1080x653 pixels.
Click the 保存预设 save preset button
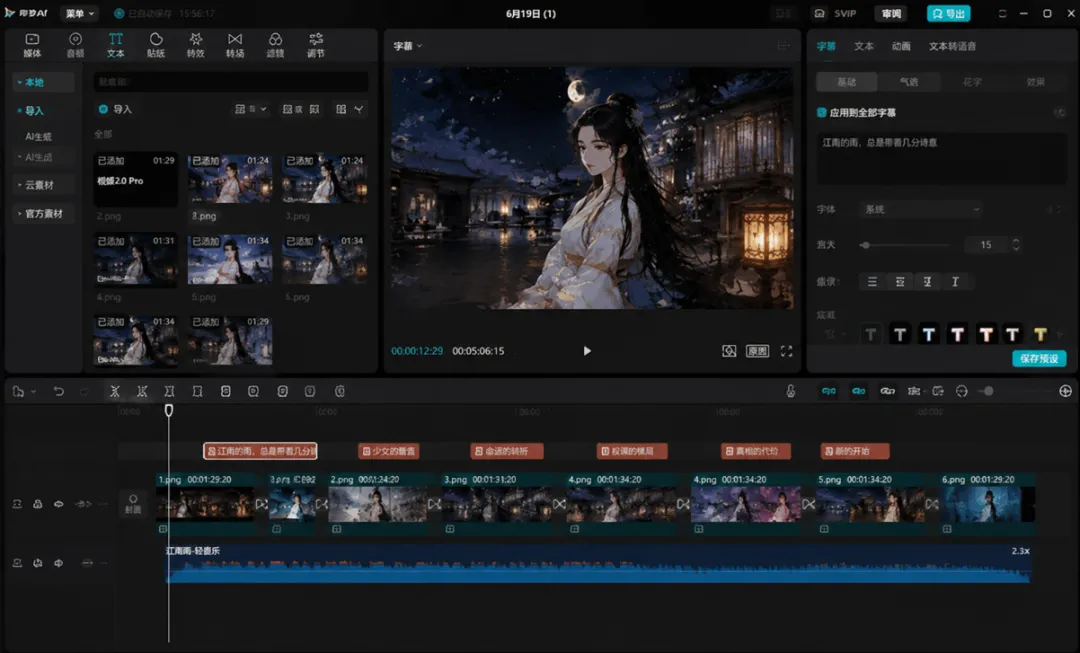(1039, 359)
